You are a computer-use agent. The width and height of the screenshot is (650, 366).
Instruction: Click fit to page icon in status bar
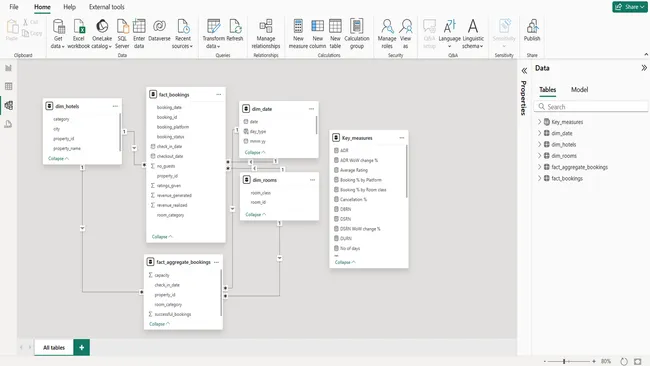click(x=638, y=361)
